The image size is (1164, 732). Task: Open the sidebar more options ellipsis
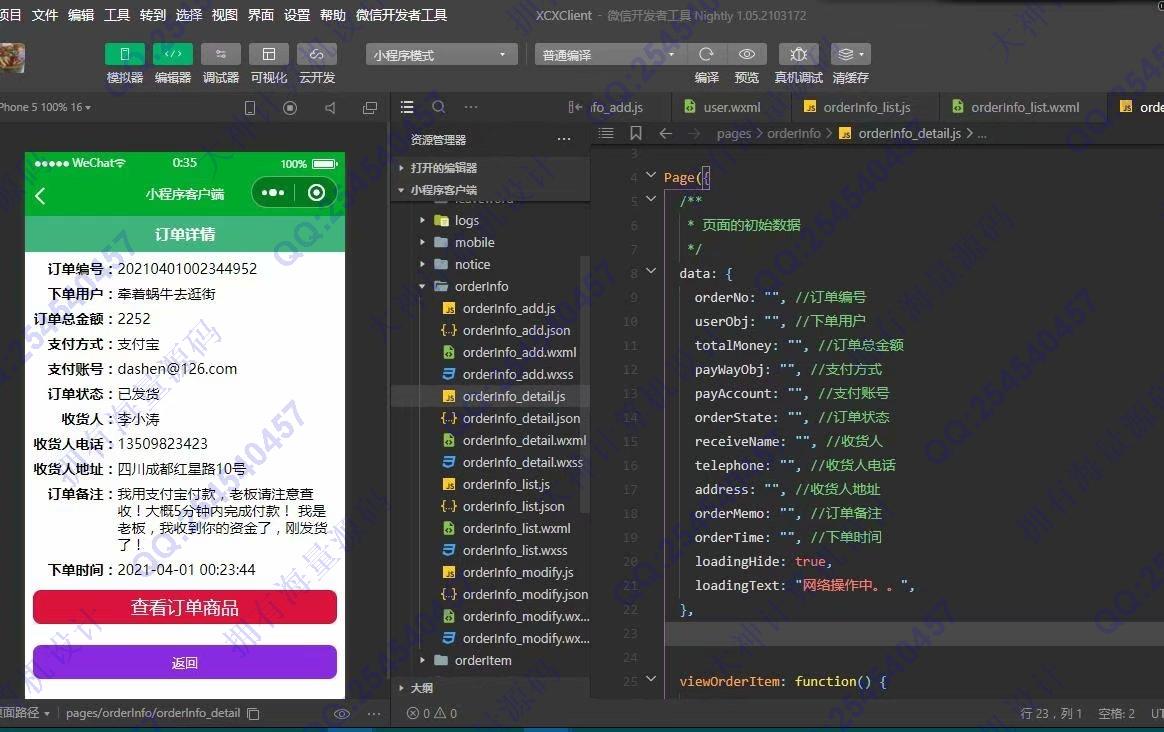tap(471, 107)
